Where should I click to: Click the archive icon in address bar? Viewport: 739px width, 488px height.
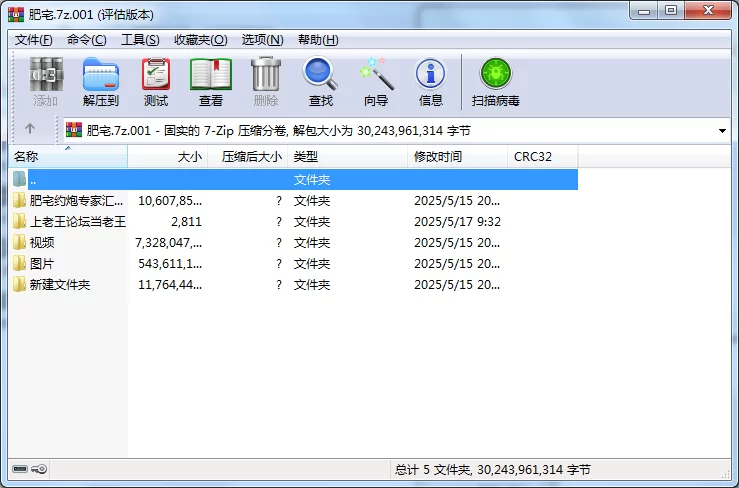click(x=74, y=130)
